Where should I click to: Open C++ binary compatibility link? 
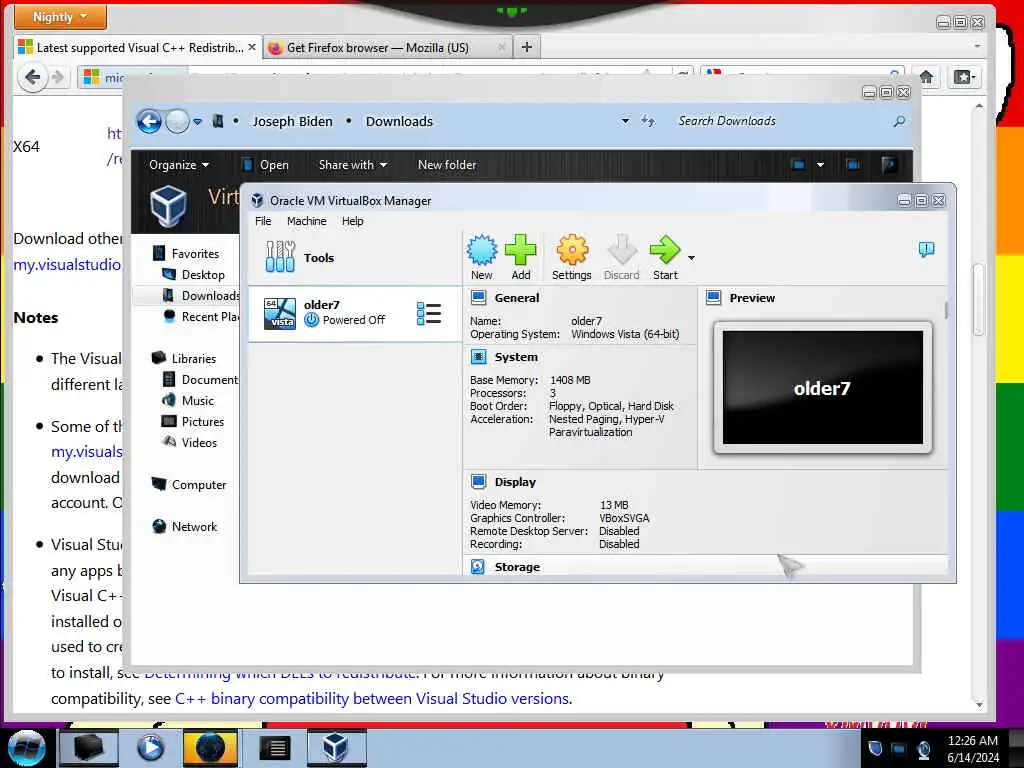[x=372, y=698]
